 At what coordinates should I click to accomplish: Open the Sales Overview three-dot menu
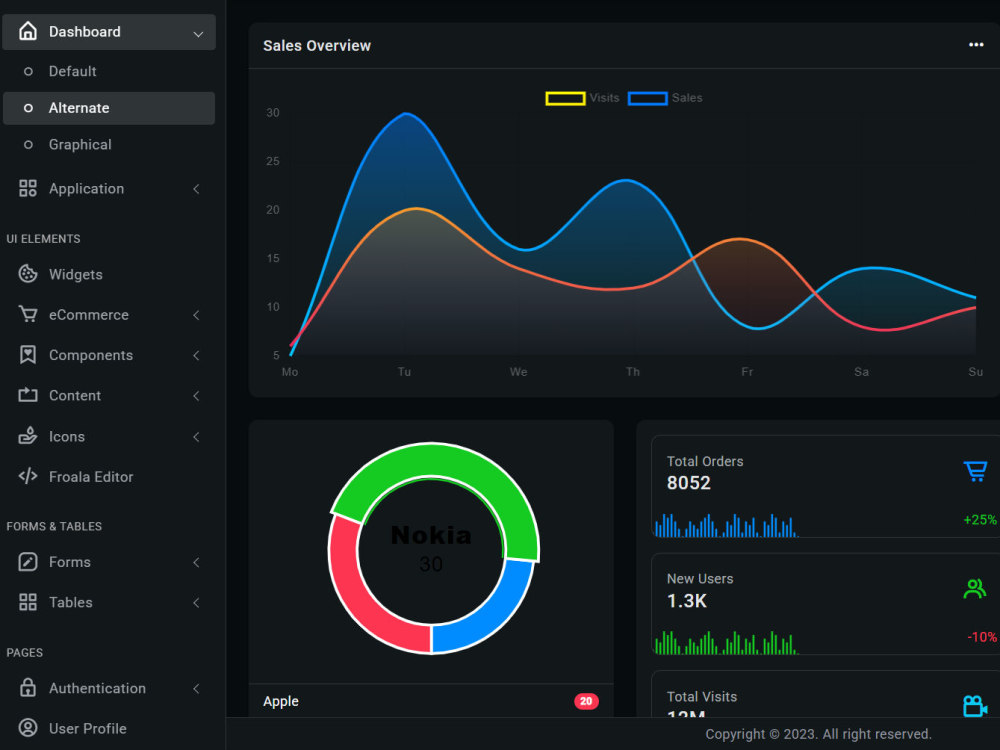(976, 45)
